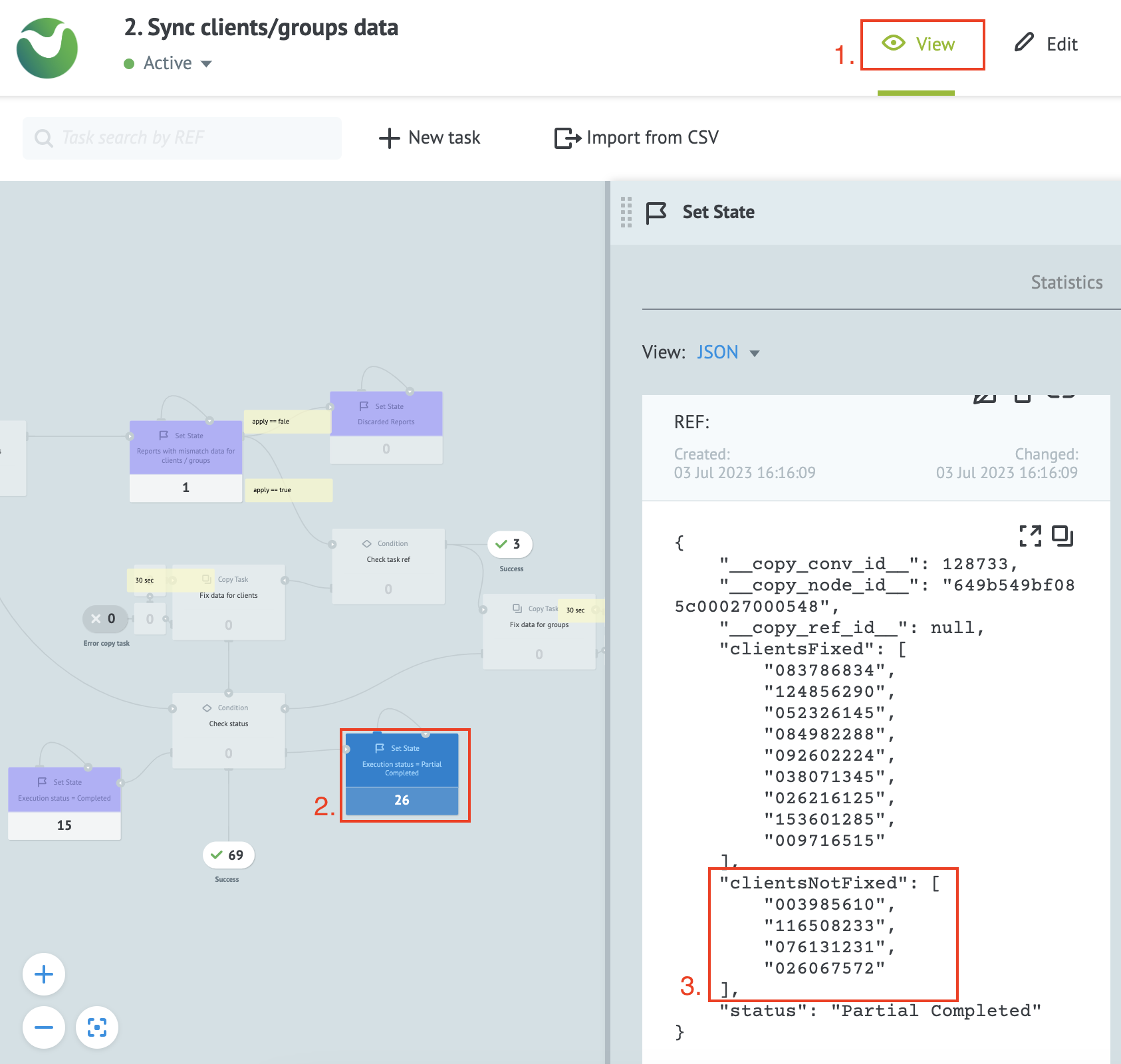Switch to View mode tab
The width and height of the screenshot is (1121, 1064).
click(x=922, y=45)
